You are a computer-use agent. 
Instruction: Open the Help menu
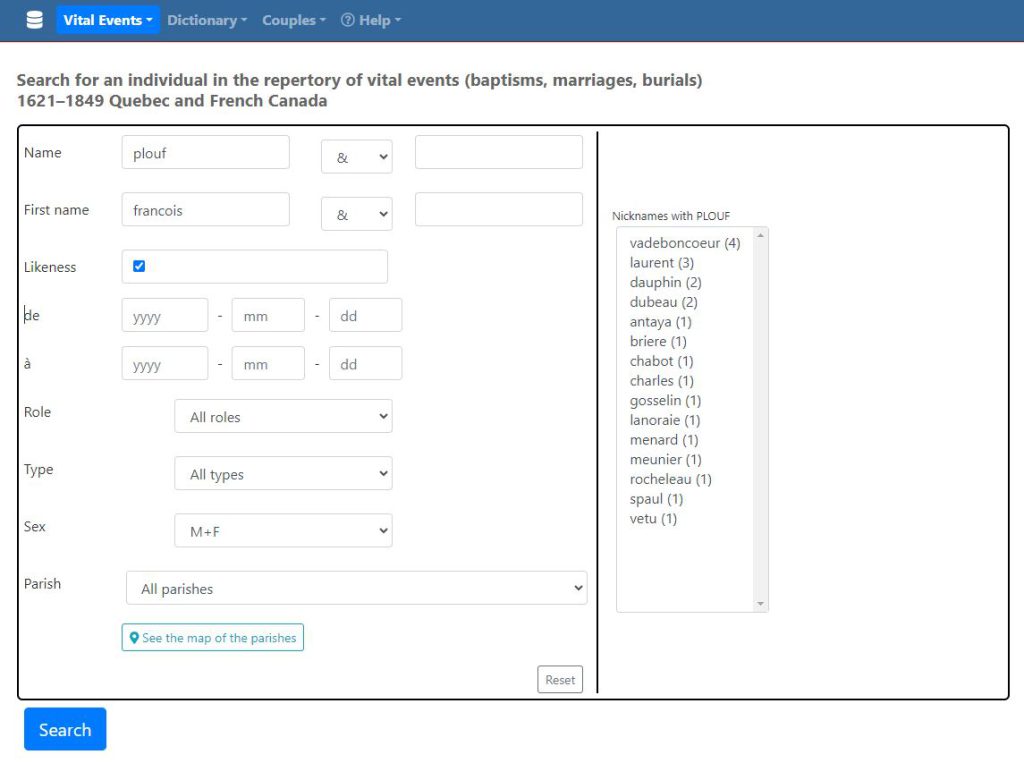371,20
